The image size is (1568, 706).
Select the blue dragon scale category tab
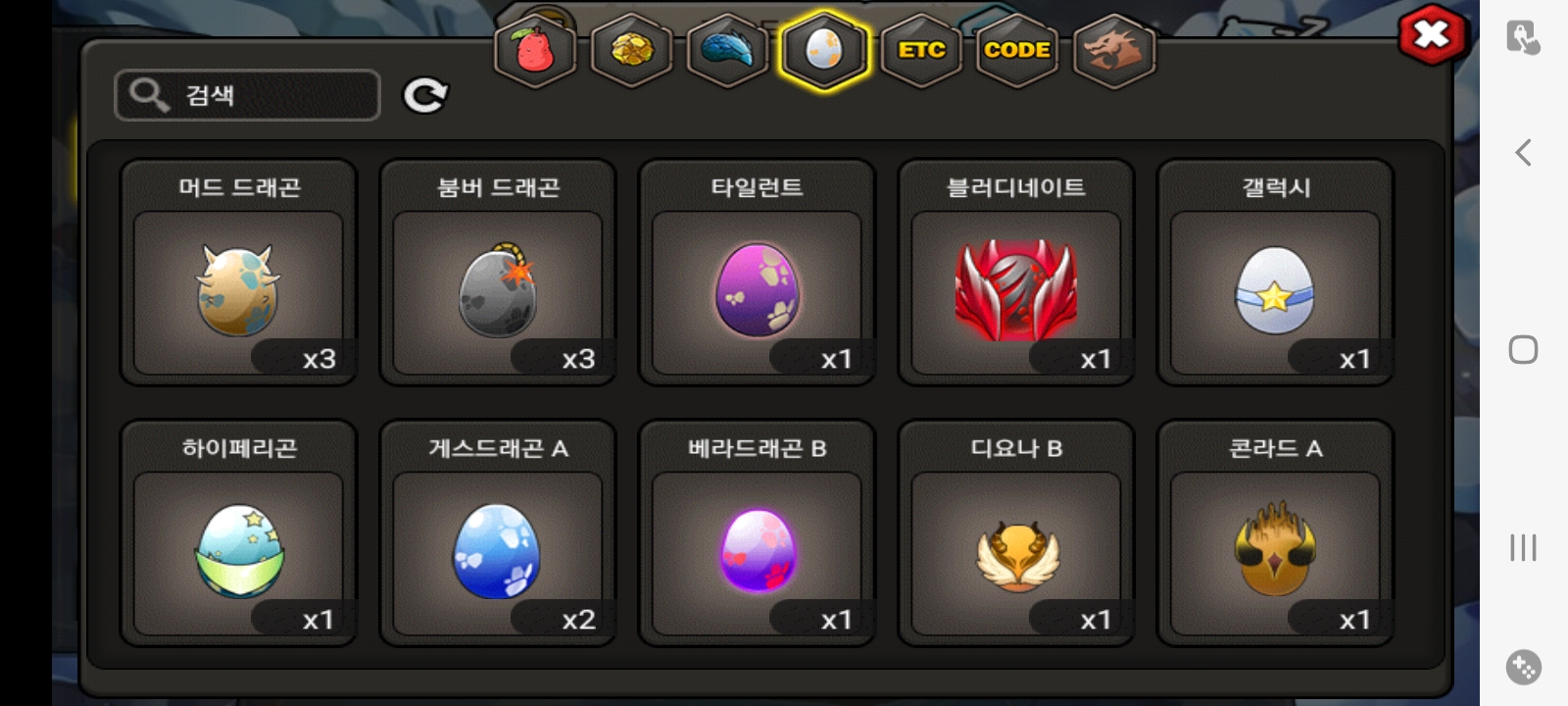click(727, 49)
